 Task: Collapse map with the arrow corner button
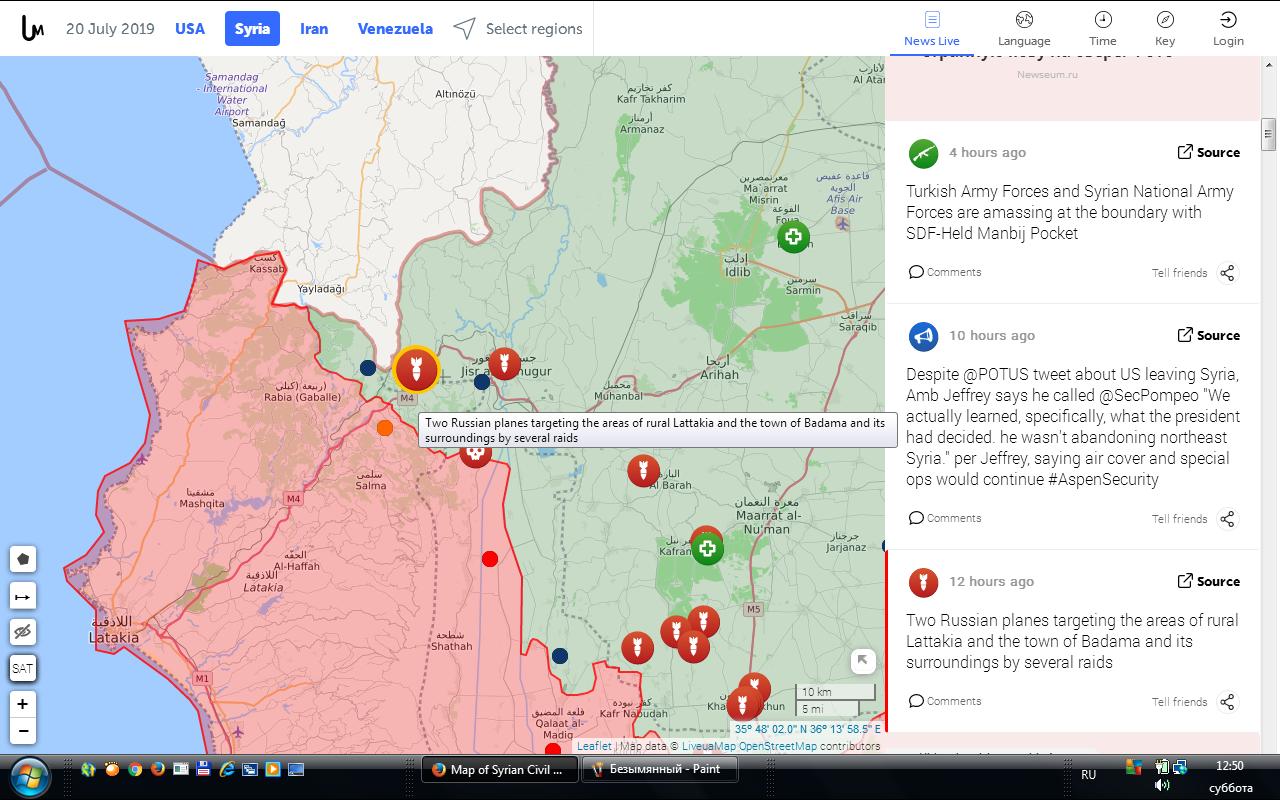[x=863, y=661]
